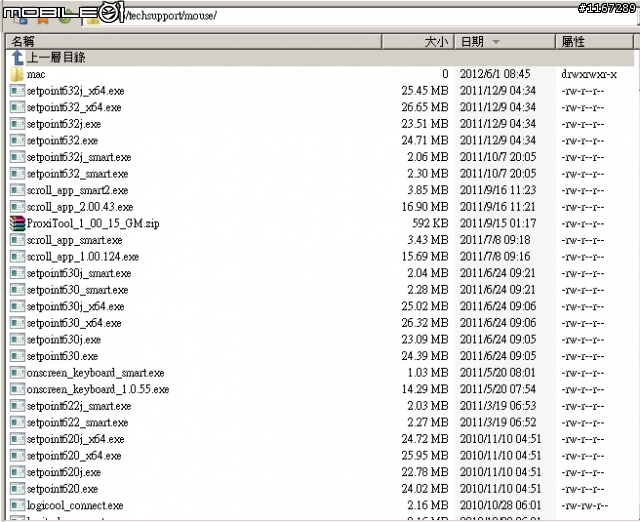The image size is (640, 522).
Task: Click the setpoint630j_x64.exe file icon
Action: tap(17, 307)
